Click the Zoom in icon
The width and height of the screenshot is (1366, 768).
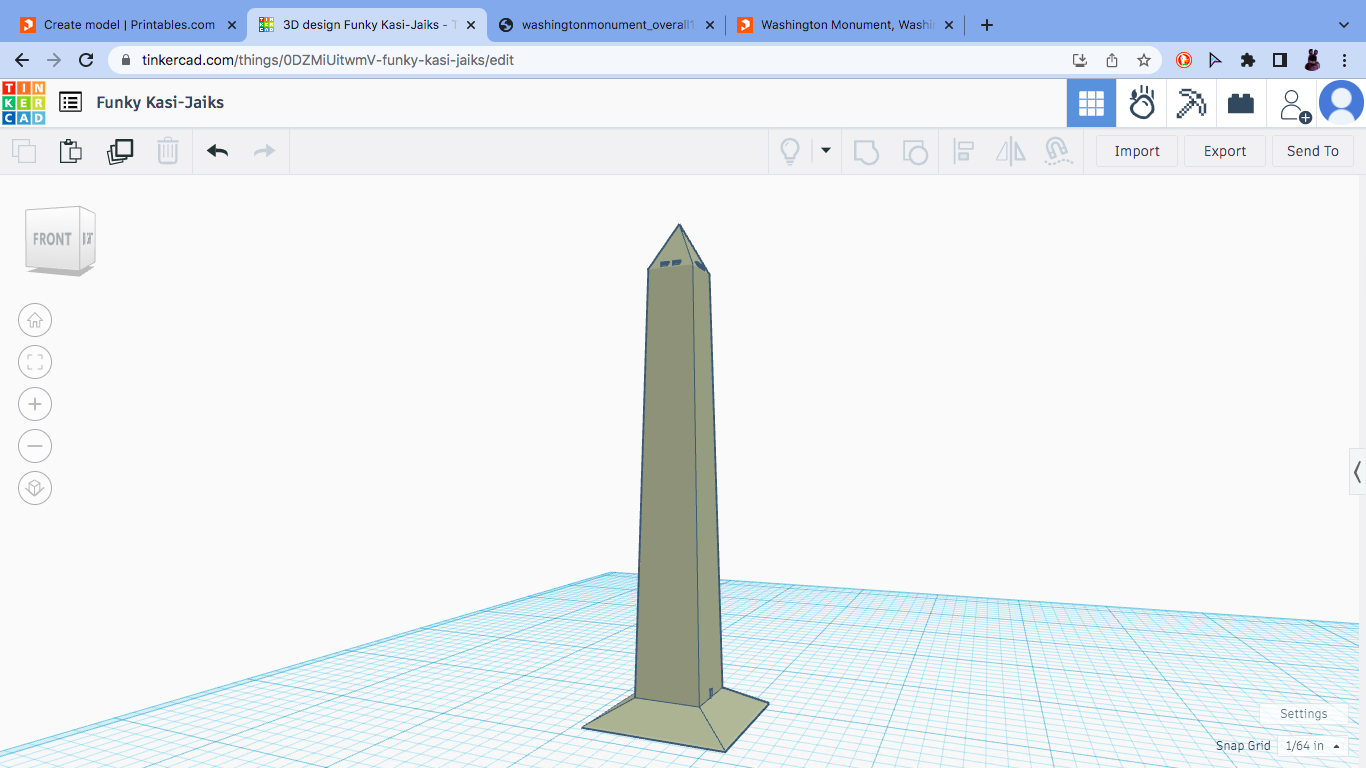click(x=35, y=404)
